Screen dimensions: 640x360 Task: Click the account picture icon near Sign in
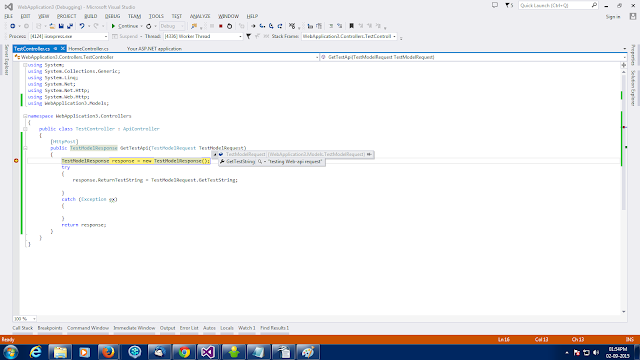click(633, 16)
